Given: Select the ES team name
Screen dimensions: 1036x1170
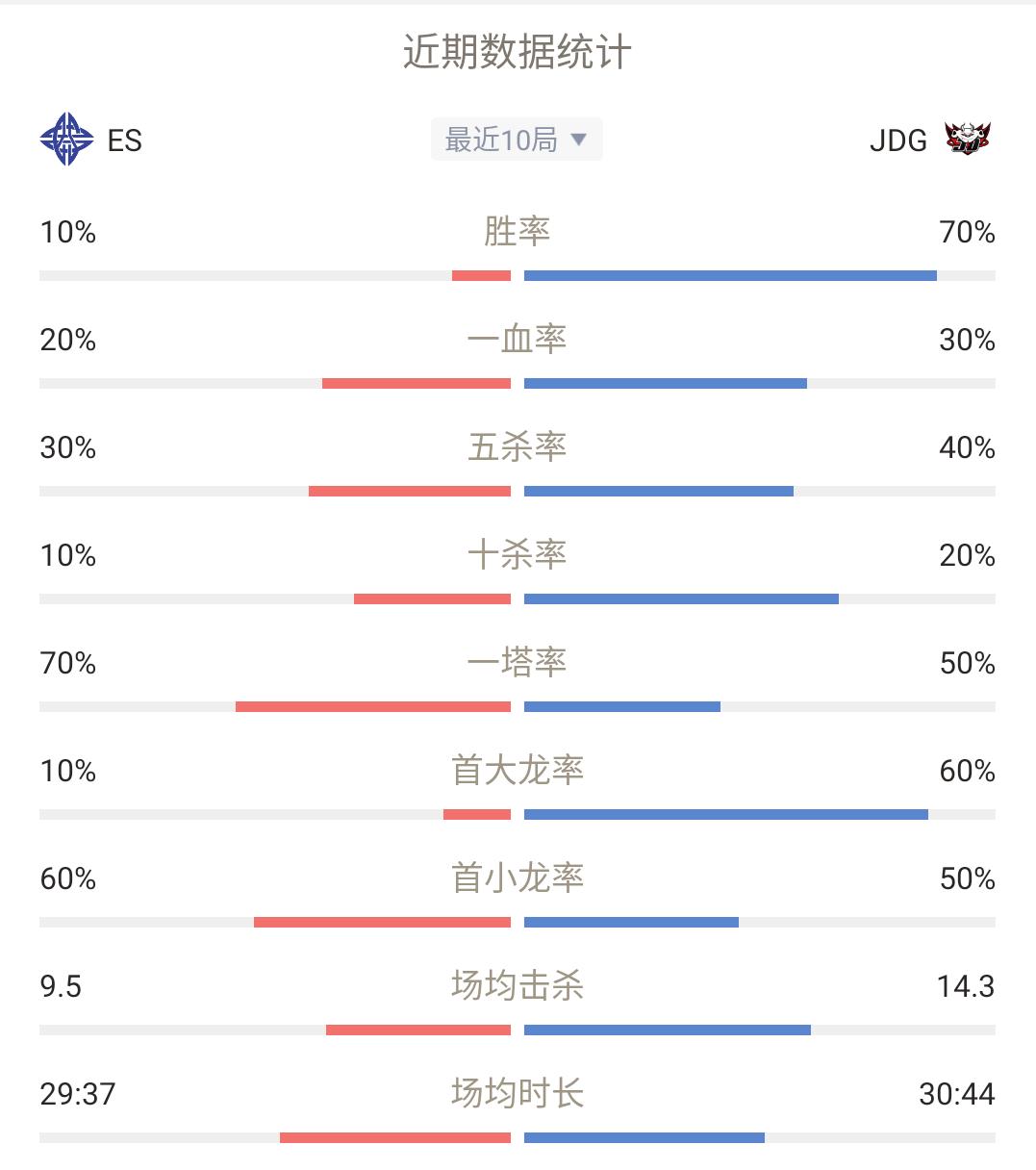Looking at the screenshot, I should point(125,140).
